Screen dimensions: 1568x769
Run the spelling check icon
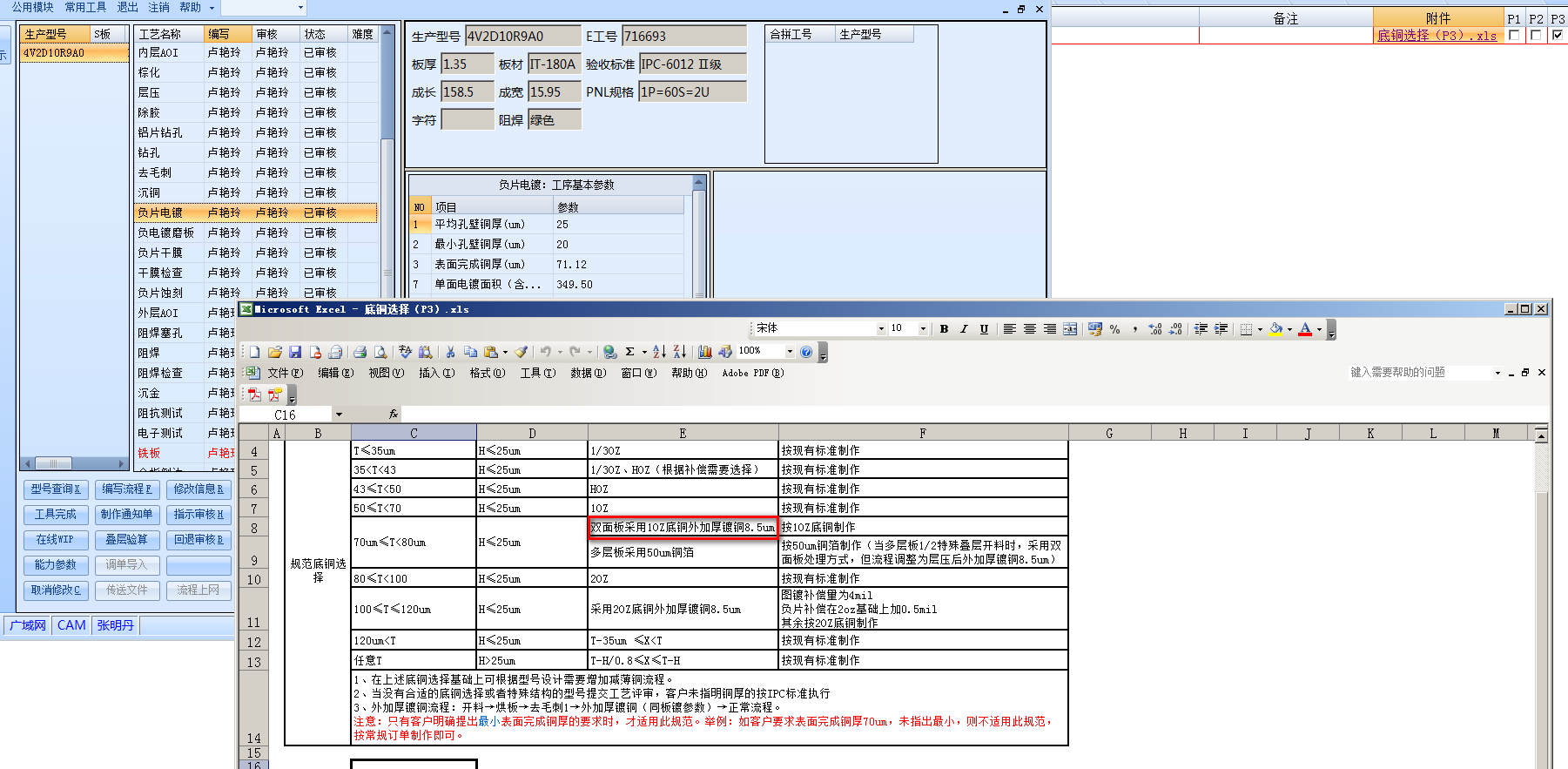click(x=406, y=352)
